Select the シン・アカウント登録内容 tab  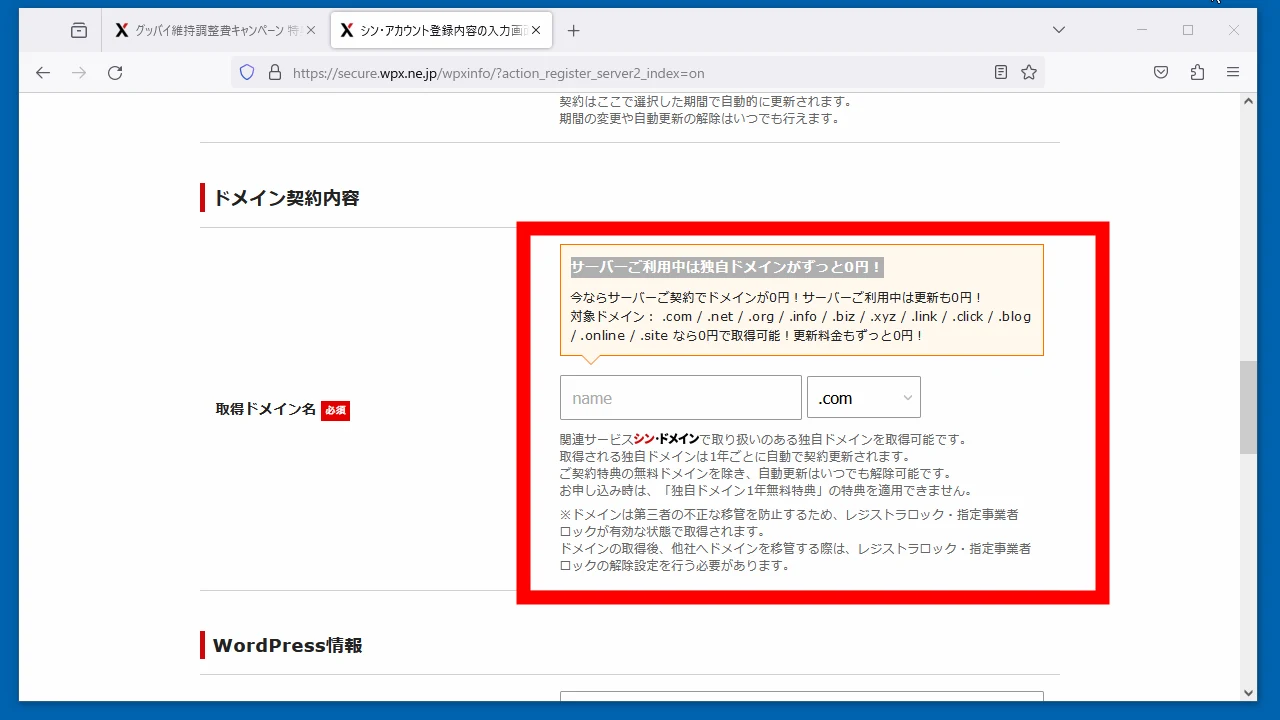point(430,31)
